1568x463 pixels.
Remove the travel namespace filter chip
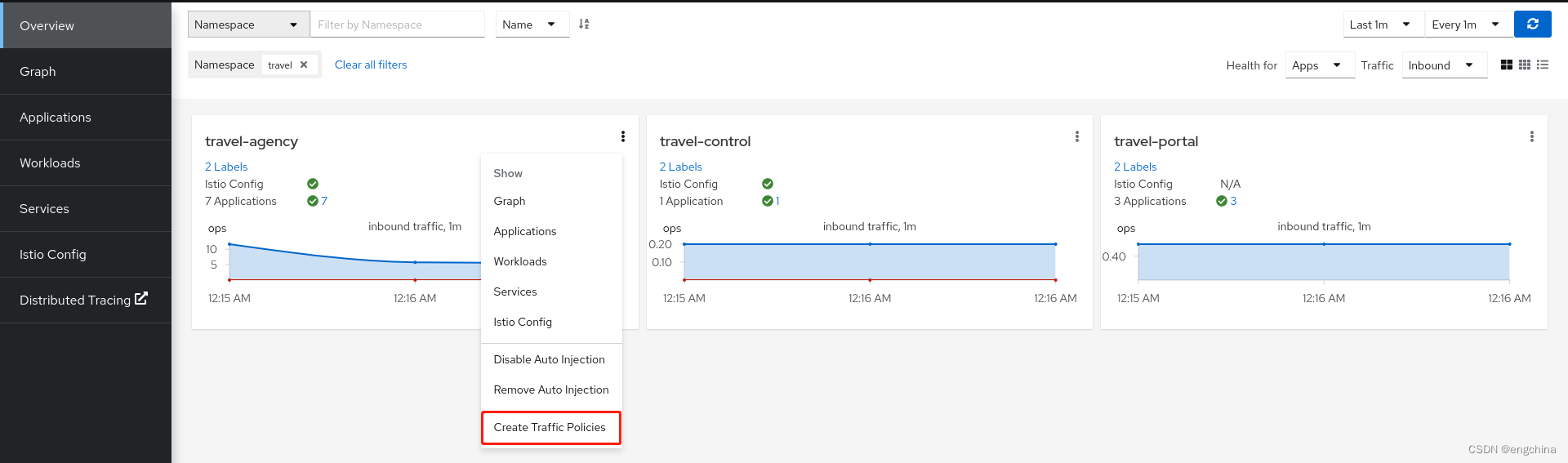304,65
